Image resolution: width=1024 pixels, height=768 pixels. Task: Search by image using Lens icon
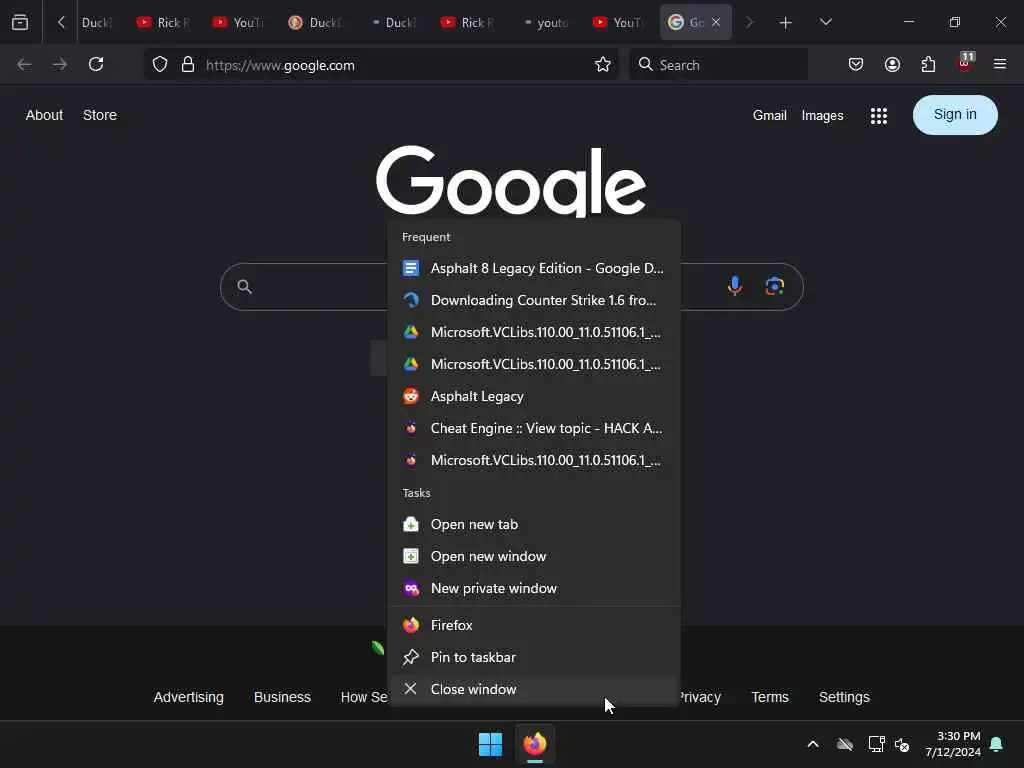[x=775, y=286]
